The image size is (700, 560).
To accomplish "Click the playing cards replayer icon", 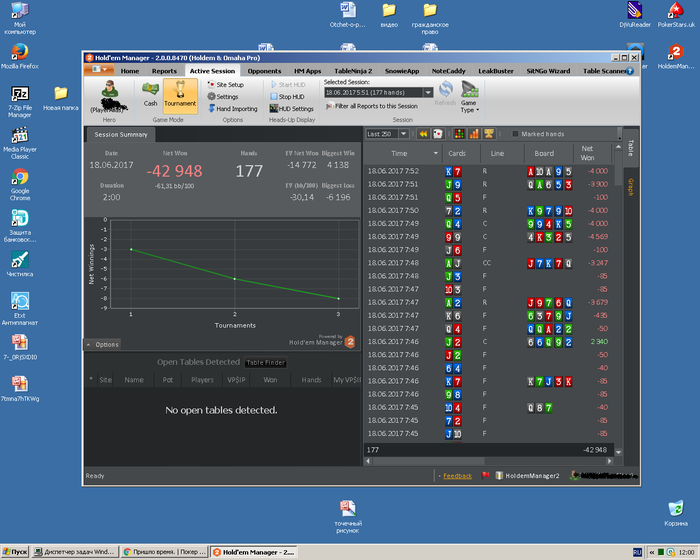I will [x=438, y=134].
